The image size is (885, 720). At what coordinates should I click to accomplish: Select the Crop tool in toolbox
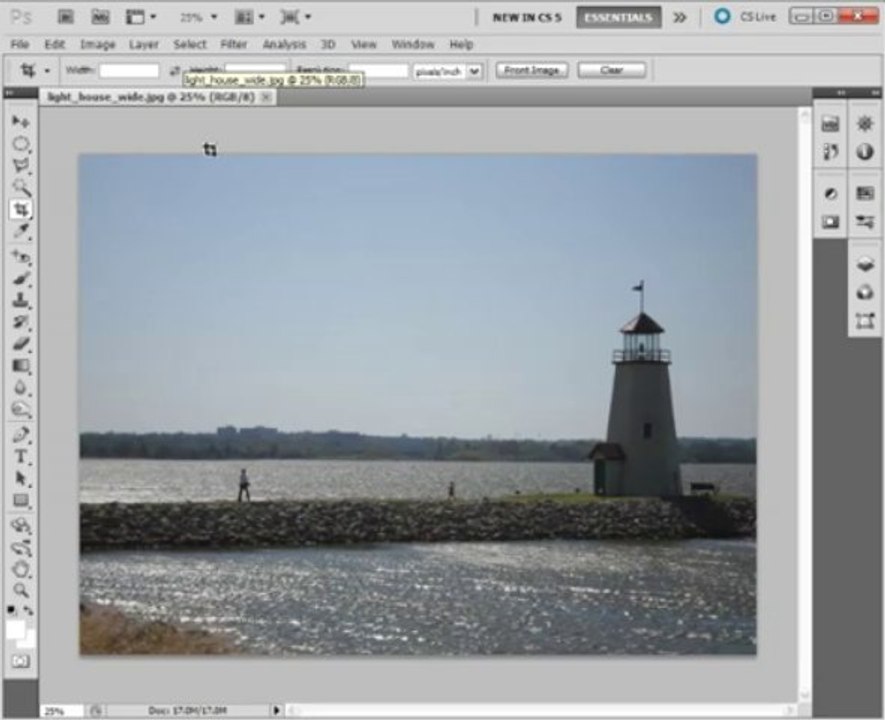[x=21, y=209]
